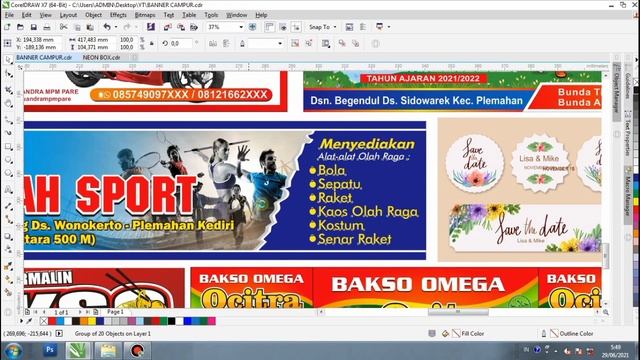This screenshot has height=360, width=640.
Task: Open the Bitmaps menu
Action: [x=145, y=15]
